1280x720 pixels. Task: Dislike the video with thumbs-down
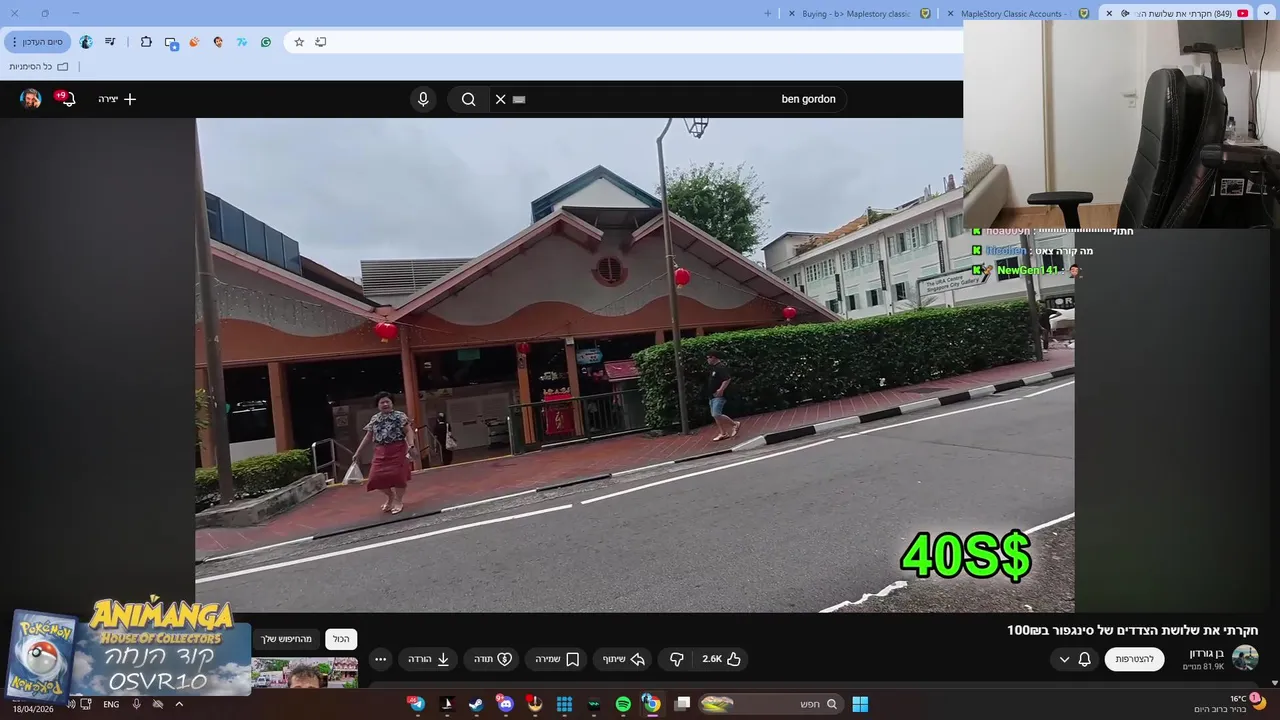tap(677, 659)
